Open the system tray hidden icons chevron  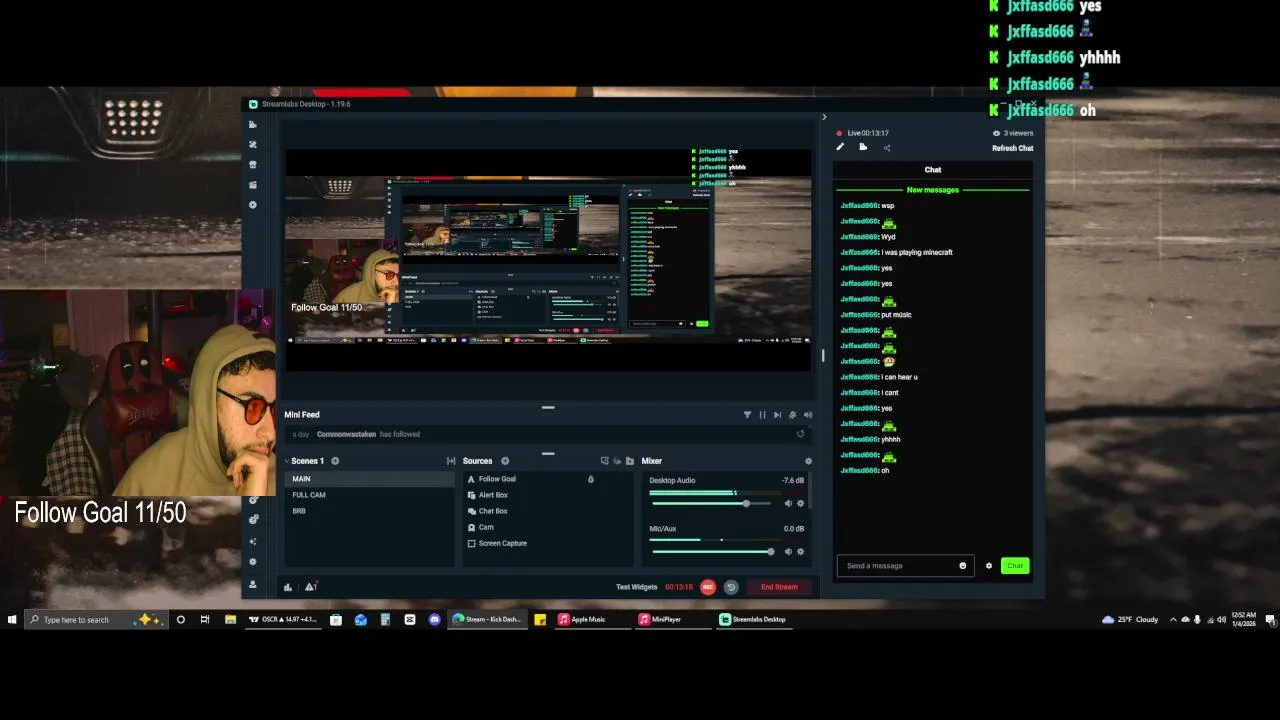coord(1173,620)
